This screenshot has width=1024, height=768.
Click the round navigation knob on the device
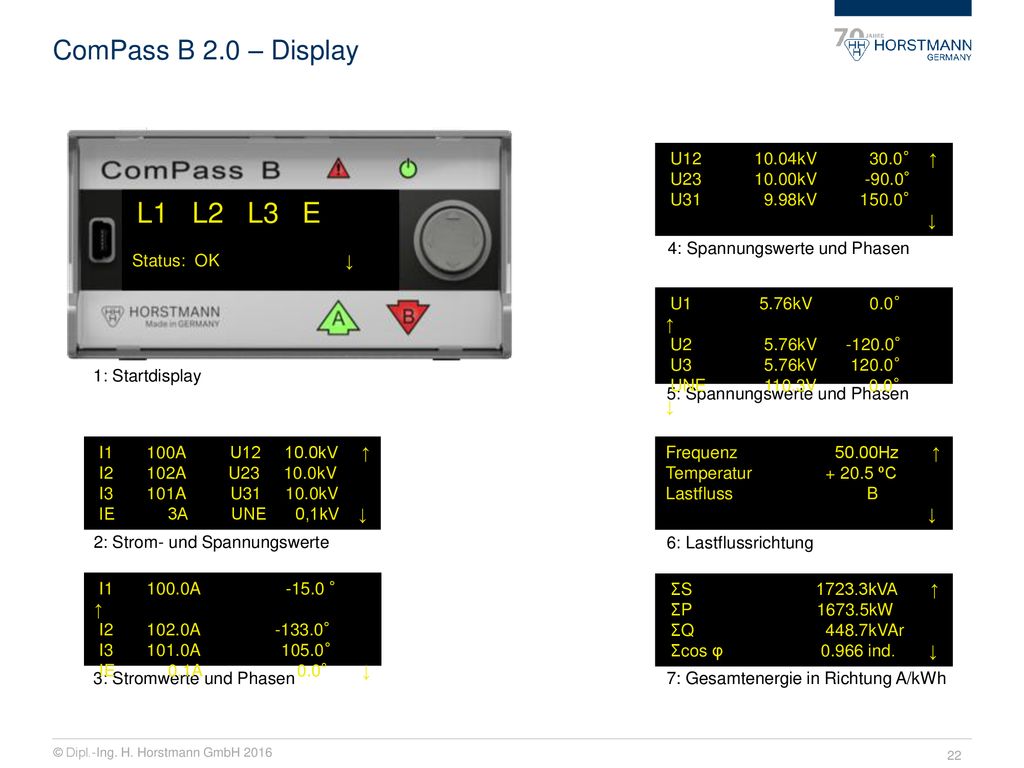[452, 239]
